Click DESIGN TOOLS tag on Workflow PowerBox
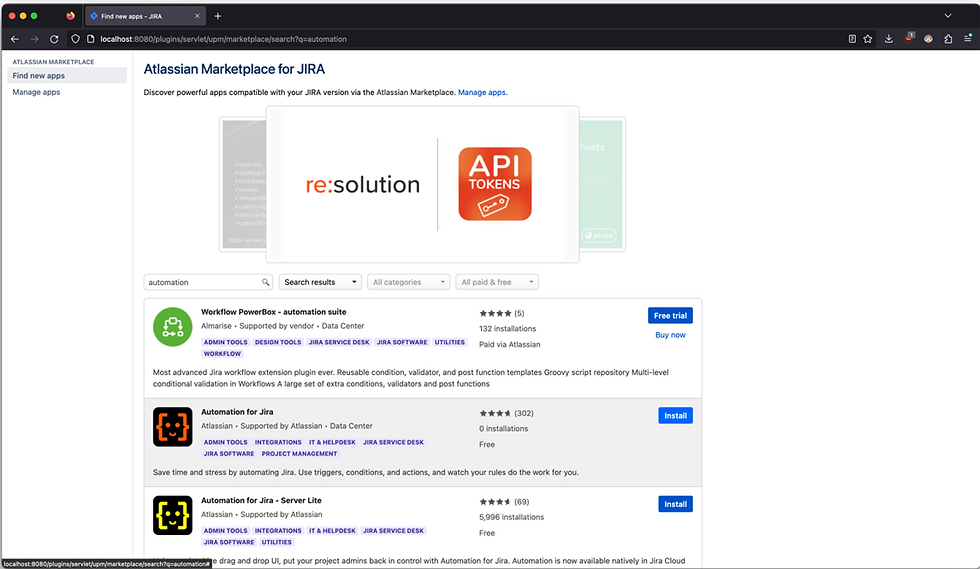This screenshot has height=569, width=980. pyautogui.click(x=278, y=342)
